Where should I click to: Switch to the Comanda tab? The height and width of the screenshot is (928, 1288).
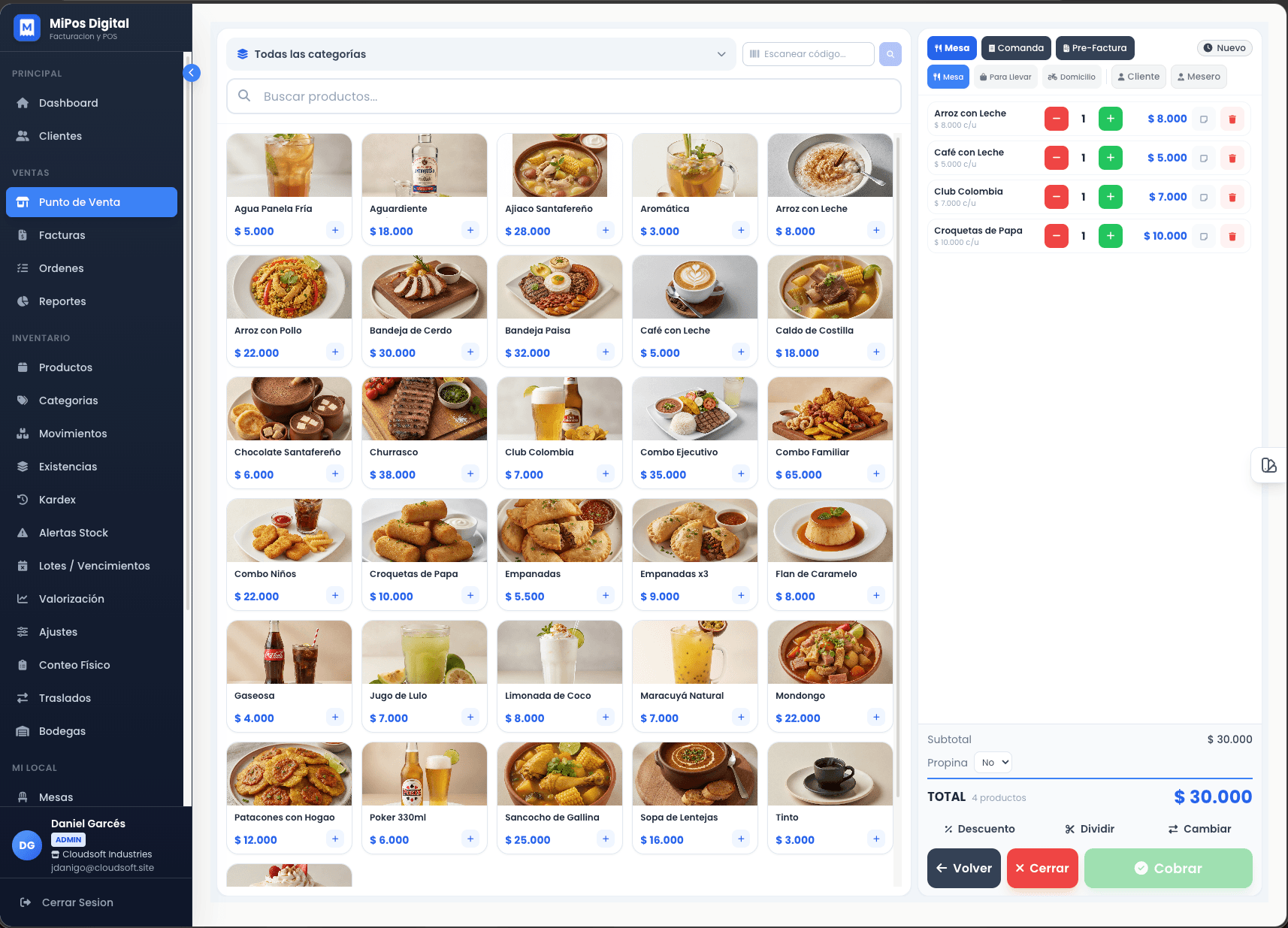pyautogui.click(x=1017, y=48)
